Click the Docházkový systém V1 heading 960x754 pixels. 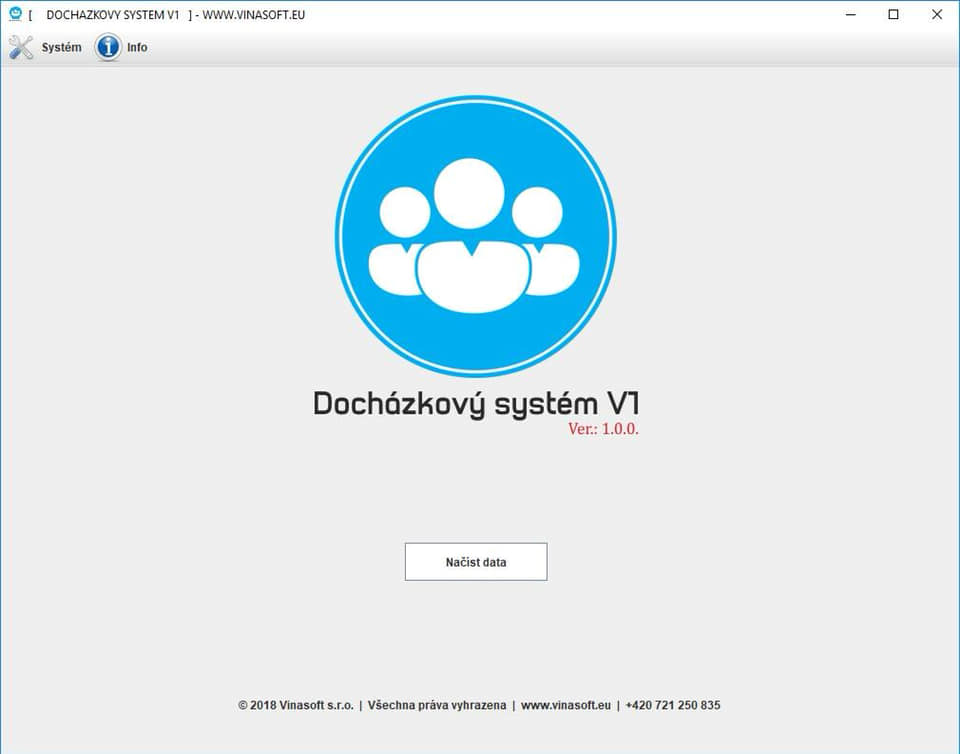pyautogui.click(x=475, y=403)
